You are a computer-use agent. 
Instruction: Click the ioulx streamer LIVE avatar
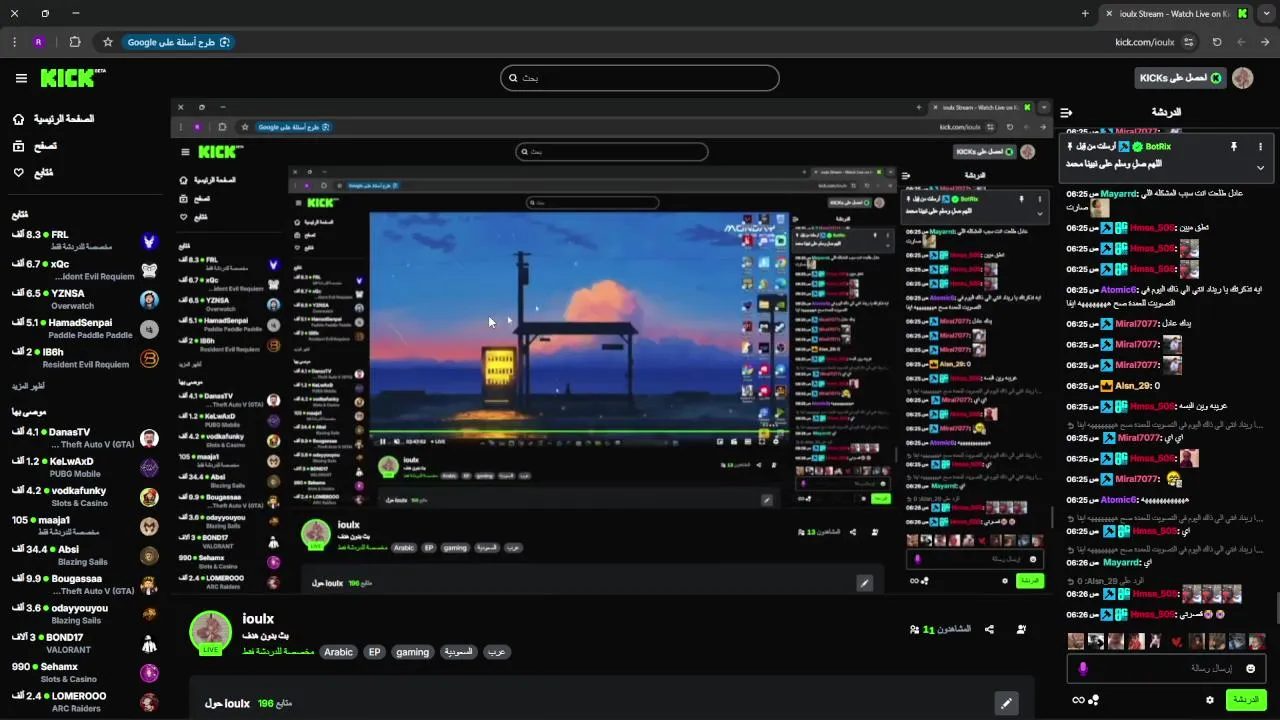tap(211, 633)
